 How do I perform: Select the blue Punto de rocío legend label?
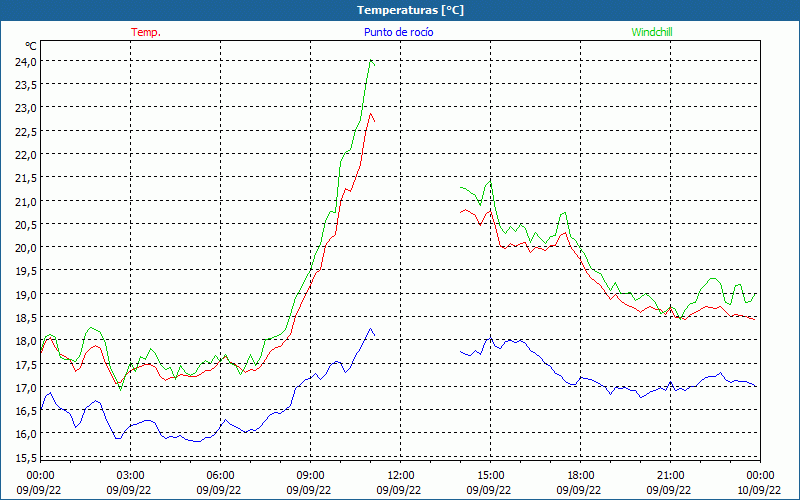click(398, 32)
